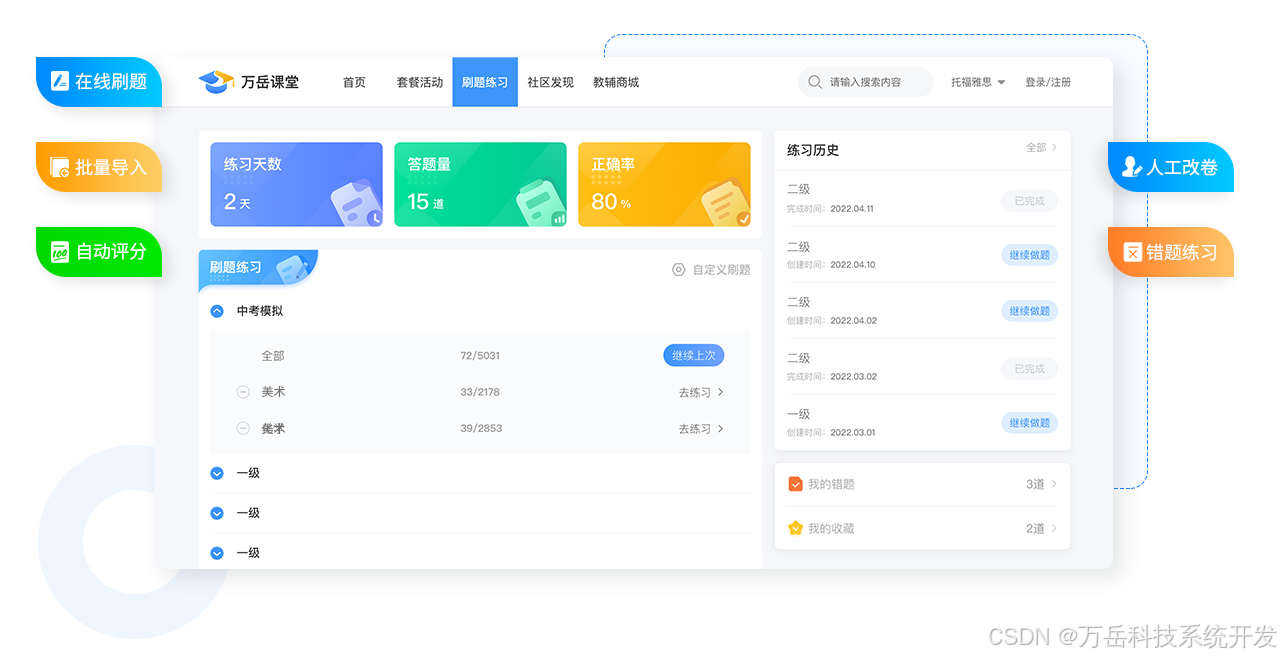
Task: Click the minus circle icon beside 美术
Action: click(243, 392)
